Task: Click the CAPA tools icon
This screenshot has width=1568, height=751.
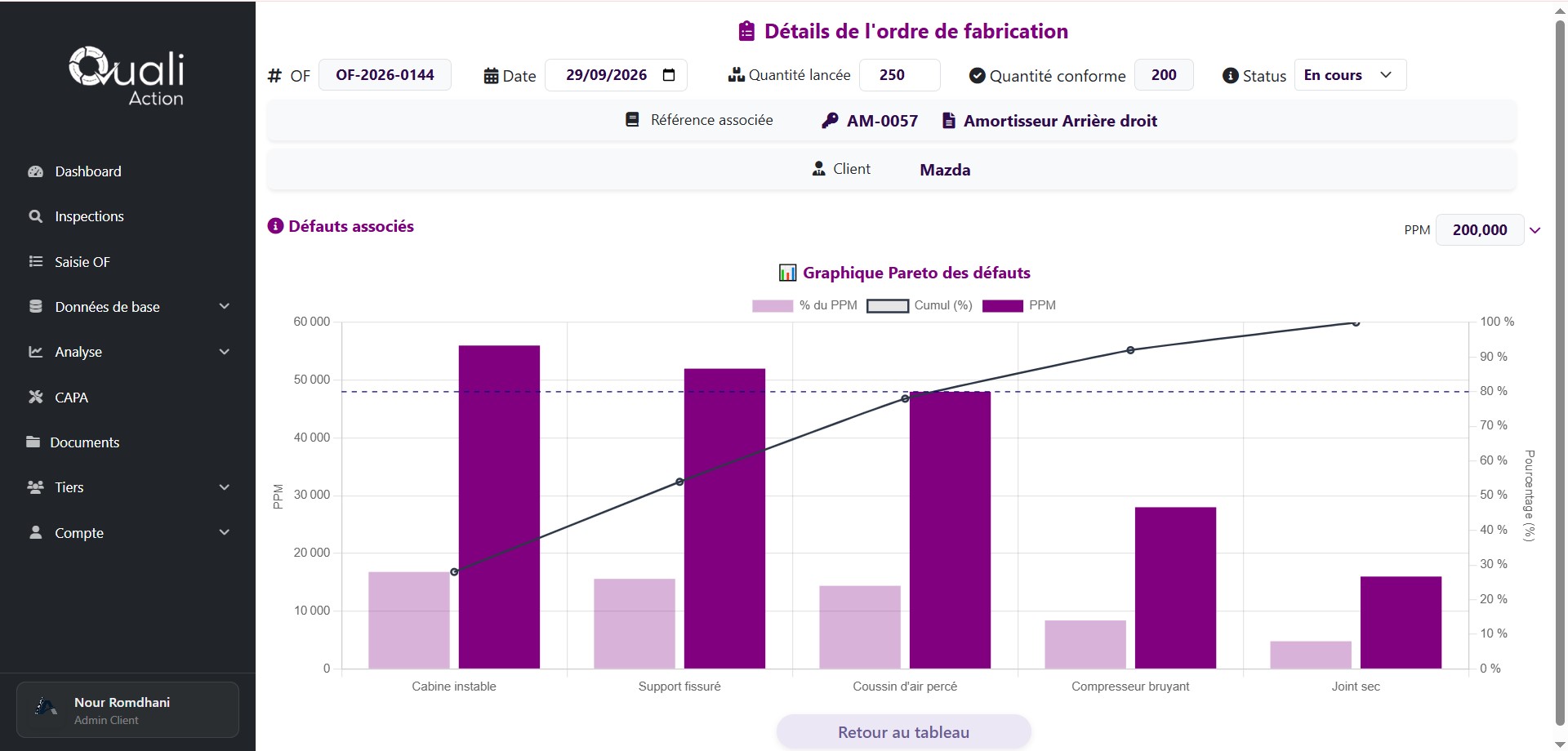Action: [35, 397]
